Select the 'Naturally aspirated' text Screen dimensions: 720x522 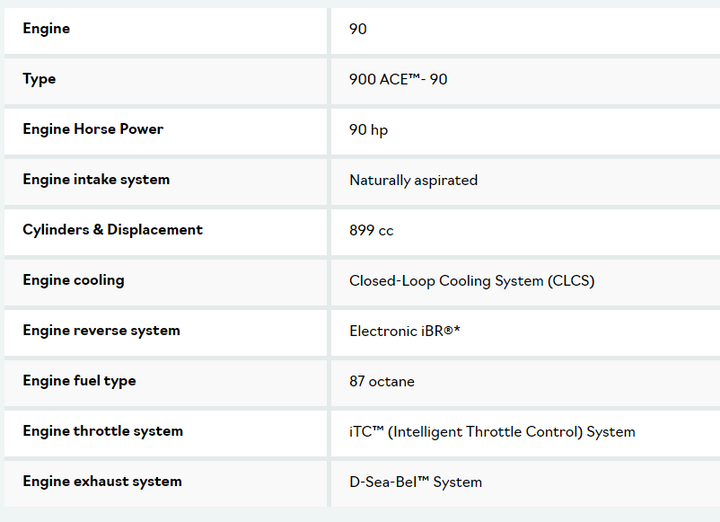coord(413,180)
